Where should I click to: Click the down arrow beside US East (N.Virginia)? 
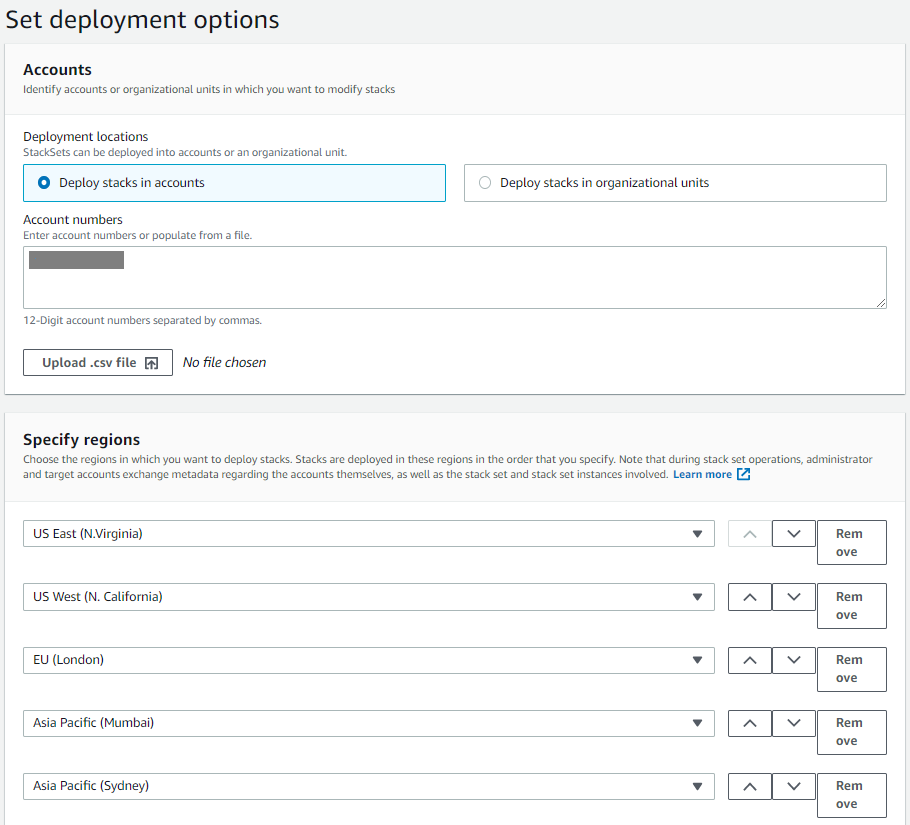793,533
